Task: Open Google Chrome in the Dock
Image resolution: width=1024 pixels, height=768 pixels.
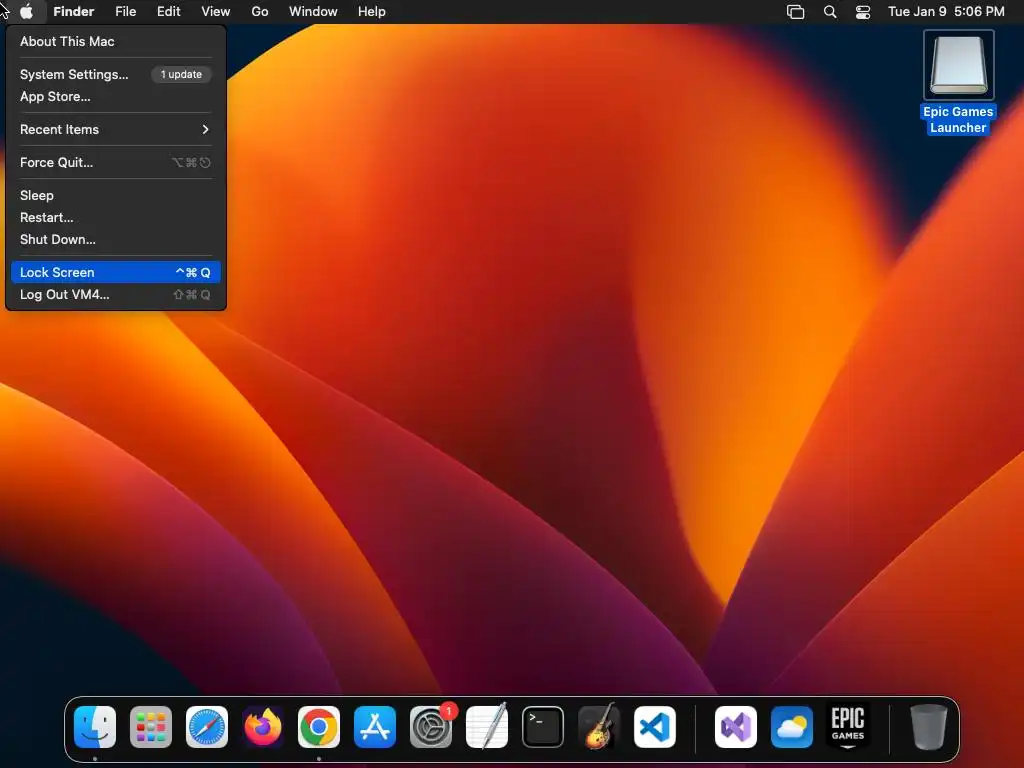Action: [319, 727]
